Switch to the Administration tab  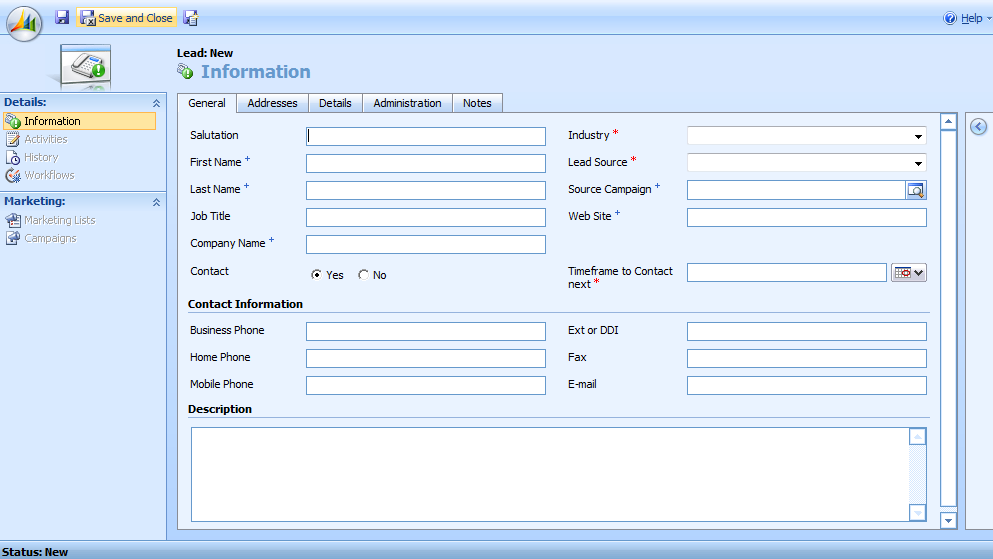tap(407, 103)
